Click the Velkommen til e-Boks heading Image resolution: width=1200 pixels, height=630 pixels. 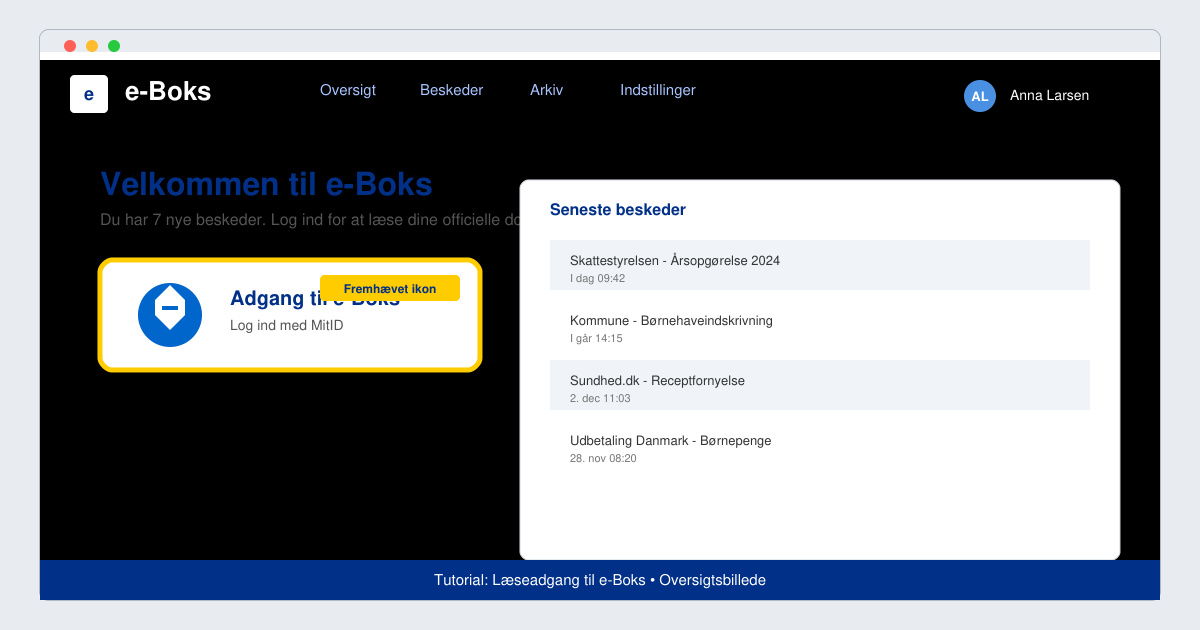pyautogui.click(x=267, y=184)
